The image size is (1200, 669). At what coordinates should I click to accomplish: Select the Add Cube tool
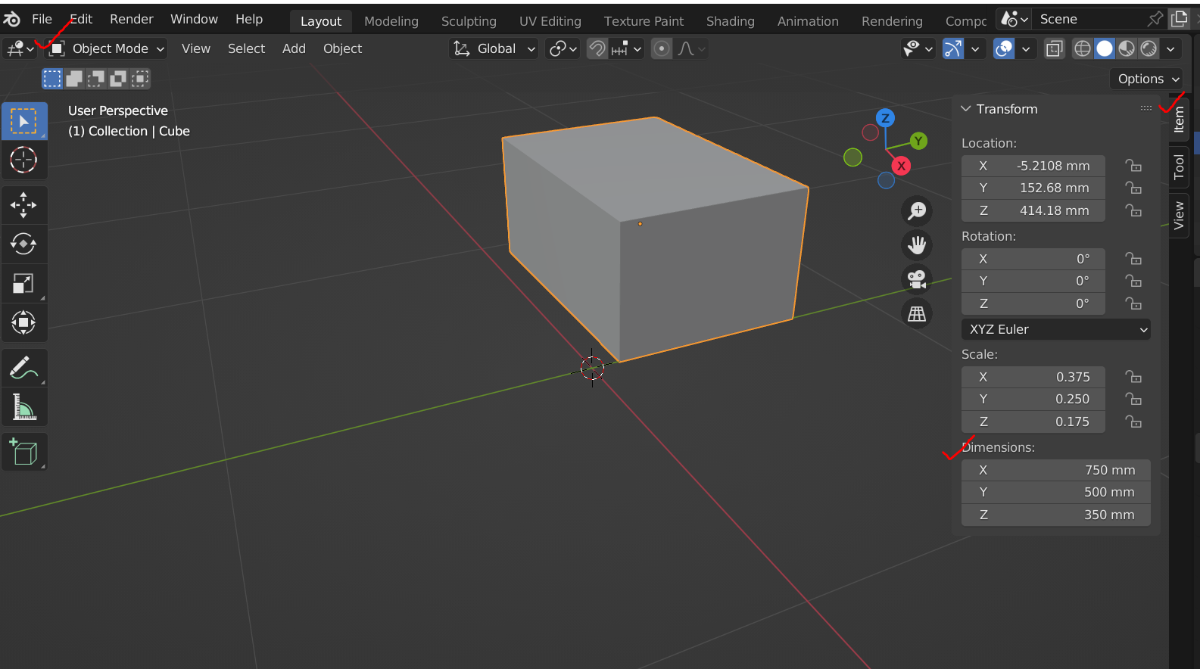click(x=23, y=453)
